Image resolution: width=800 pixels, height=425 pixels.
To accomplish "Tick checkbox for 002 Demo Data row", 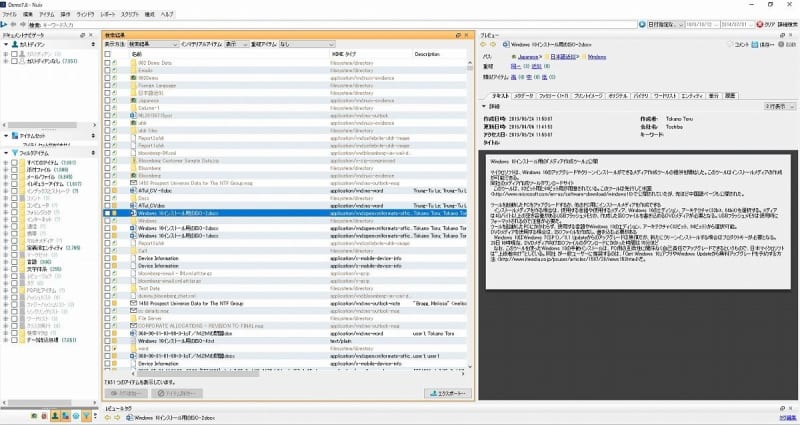I will point(107,63).
